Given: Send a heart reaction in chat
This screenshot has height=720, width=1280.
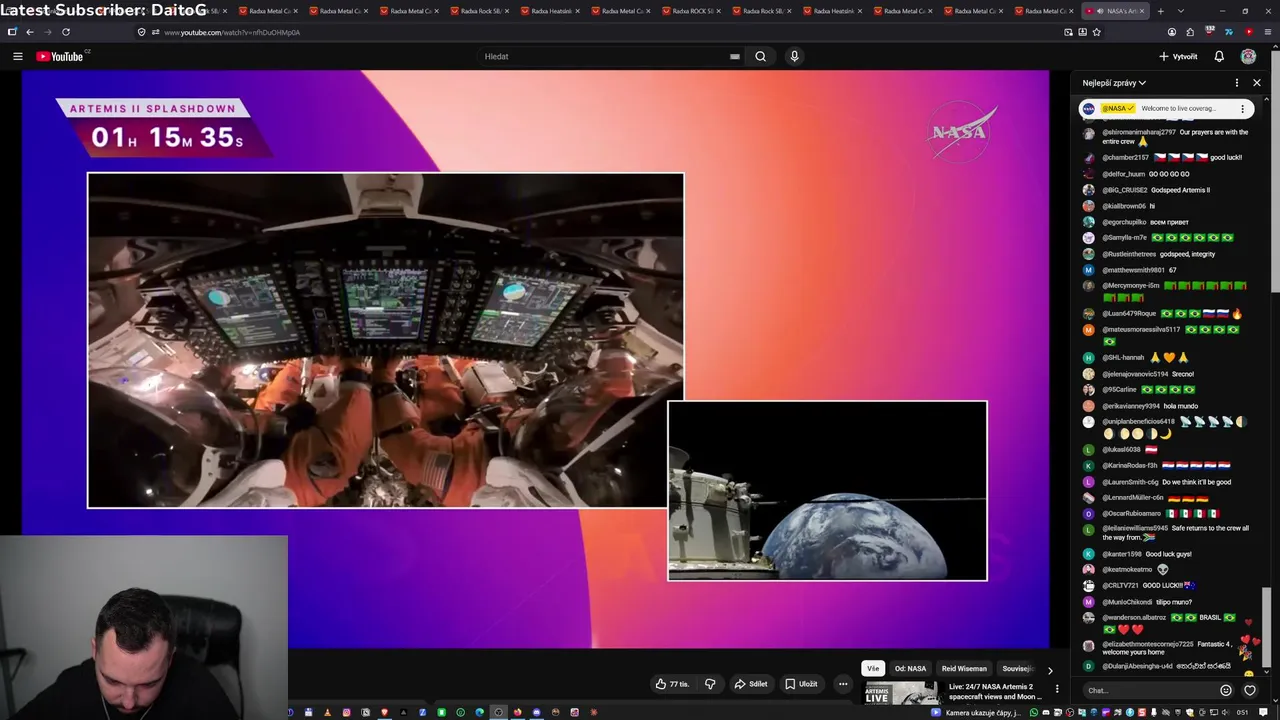Looking at the screenshot, I should coord(1250,690).
